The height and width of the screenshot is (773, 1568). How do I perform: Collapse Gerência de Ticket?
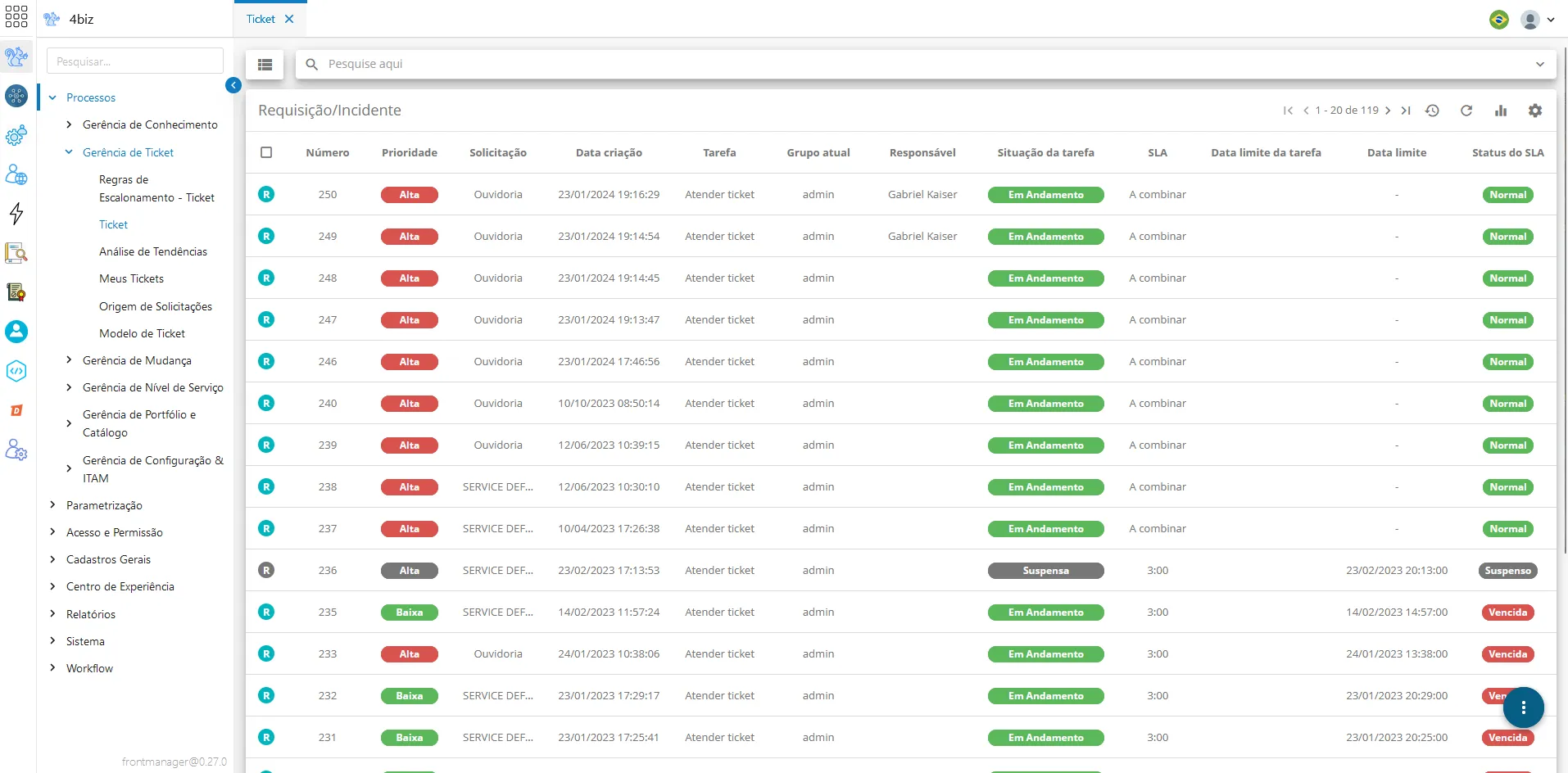point(69,152)
